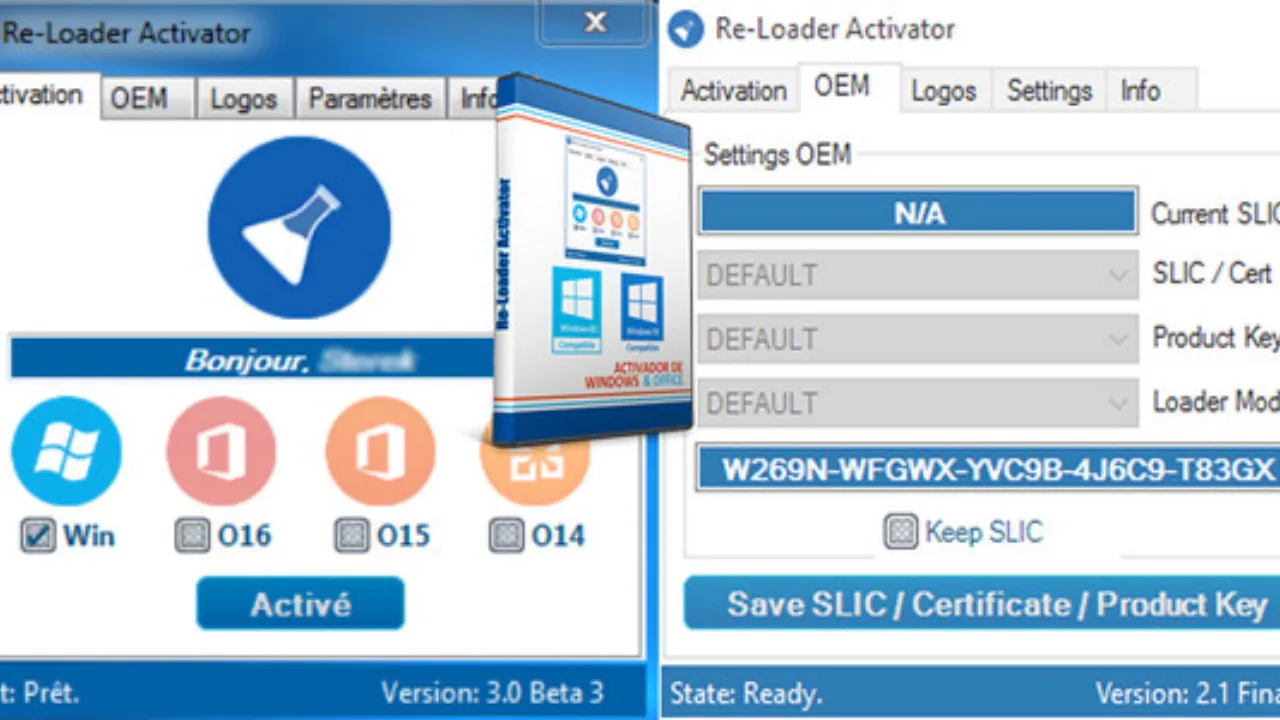Select the Office 2015 orange icon

(x=380, y=451)
